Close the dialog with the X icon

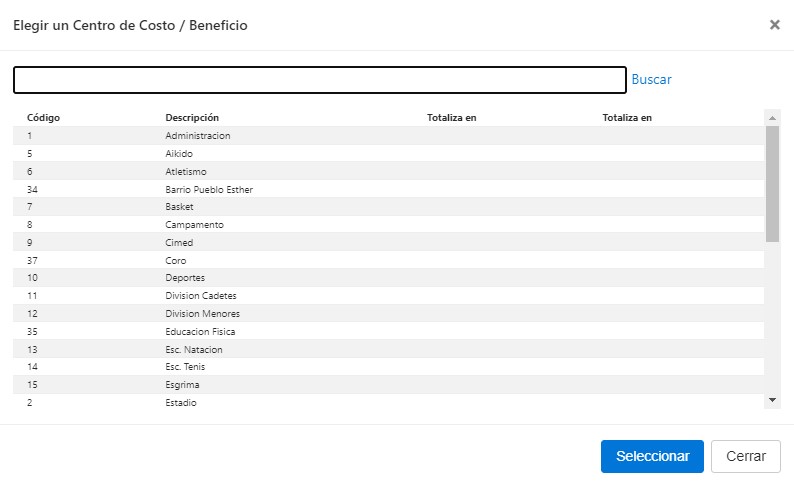click(x=774, y=25)
